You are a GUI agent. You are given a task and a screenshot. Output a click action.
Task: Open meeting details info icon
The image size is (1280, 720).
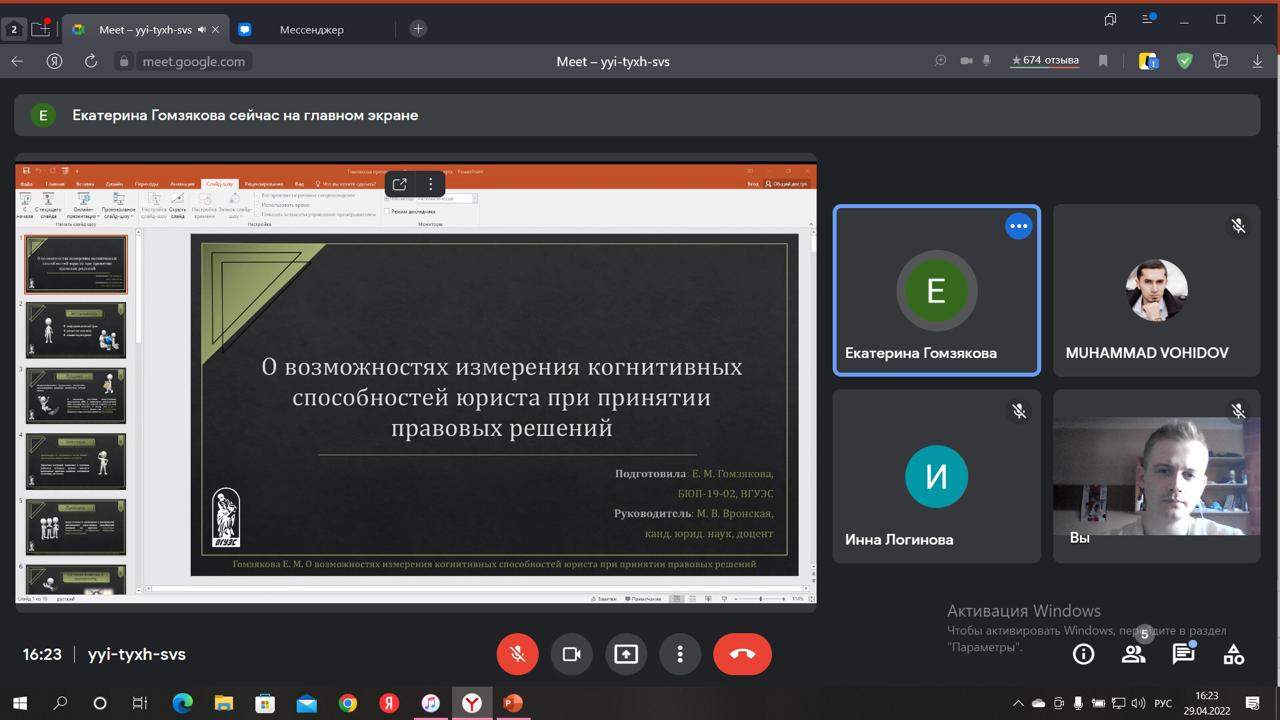tap(1083, 654)
